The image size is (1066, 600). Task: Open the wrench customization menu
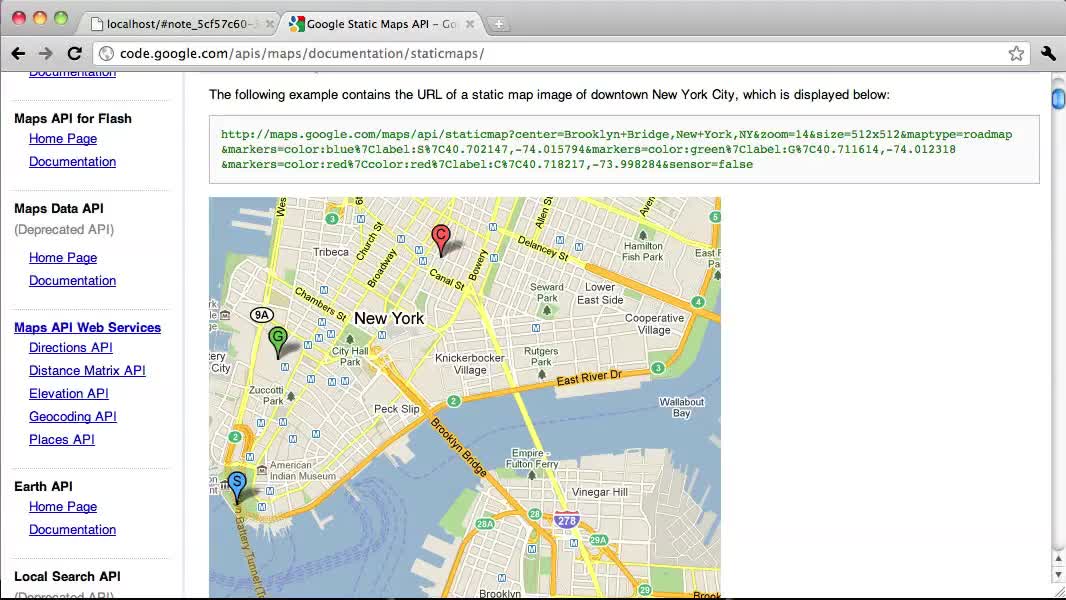point(1048,53)
